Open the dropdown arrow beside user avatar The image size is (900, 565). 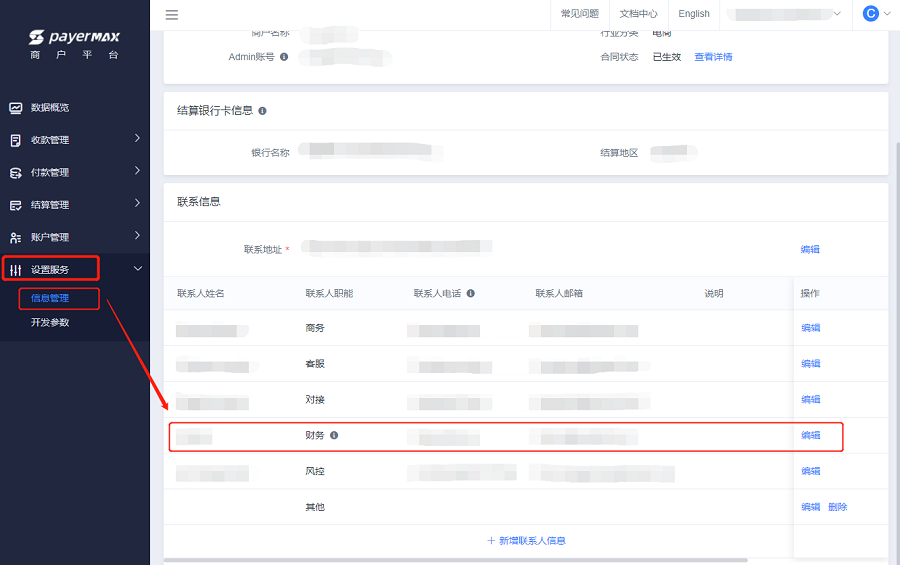point(887,14)
